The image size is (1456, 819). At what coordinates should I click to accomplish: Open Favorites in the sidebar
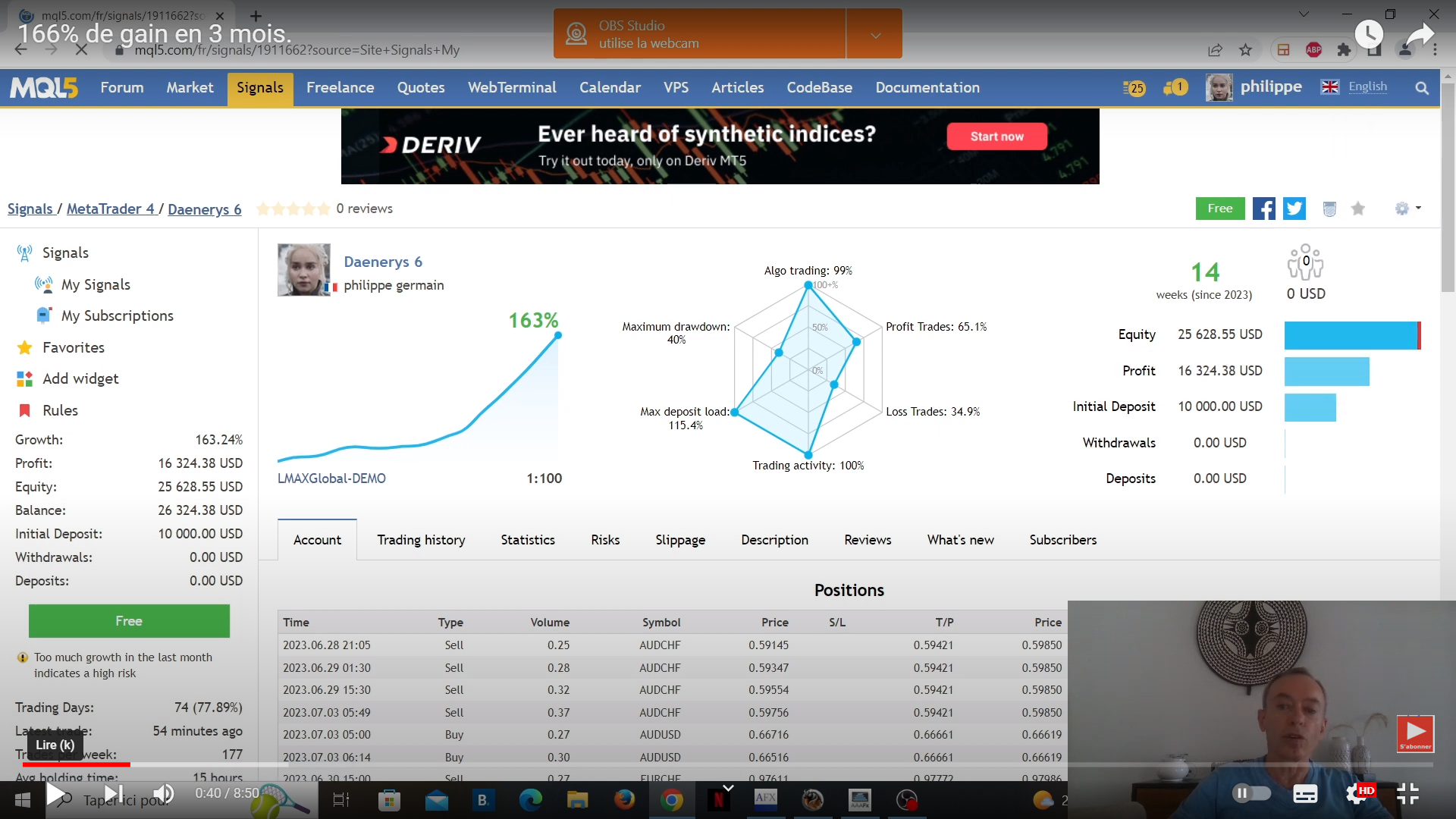[x=74, y=347]
